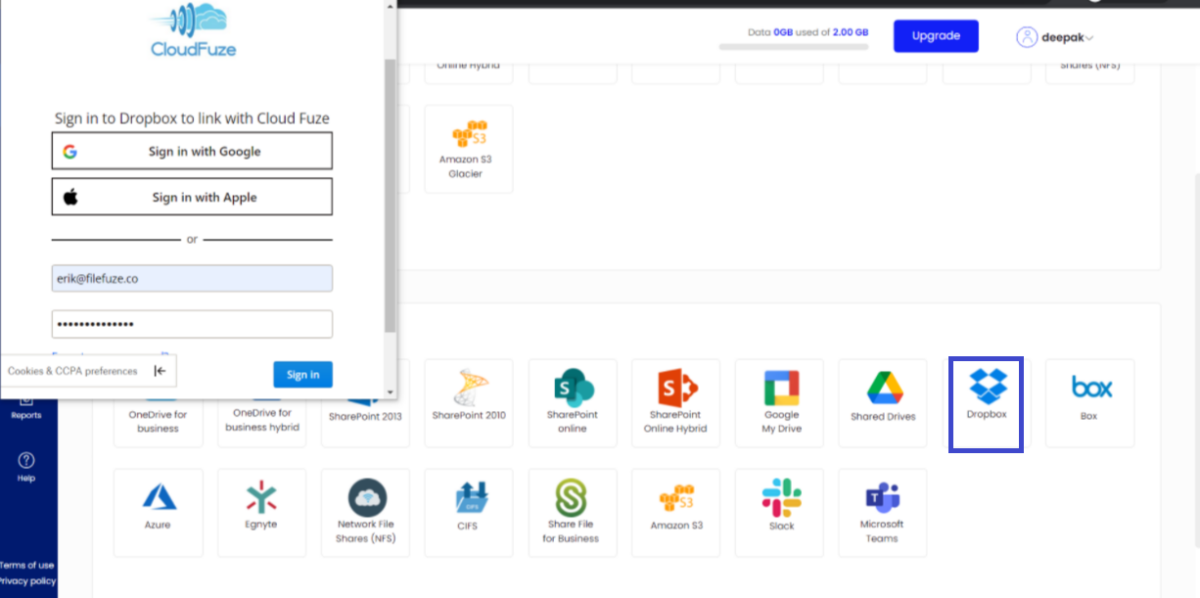Screen dimensions: 1200x598
Task: Choose the CIFS file share icon
Action: coord(468,512)
